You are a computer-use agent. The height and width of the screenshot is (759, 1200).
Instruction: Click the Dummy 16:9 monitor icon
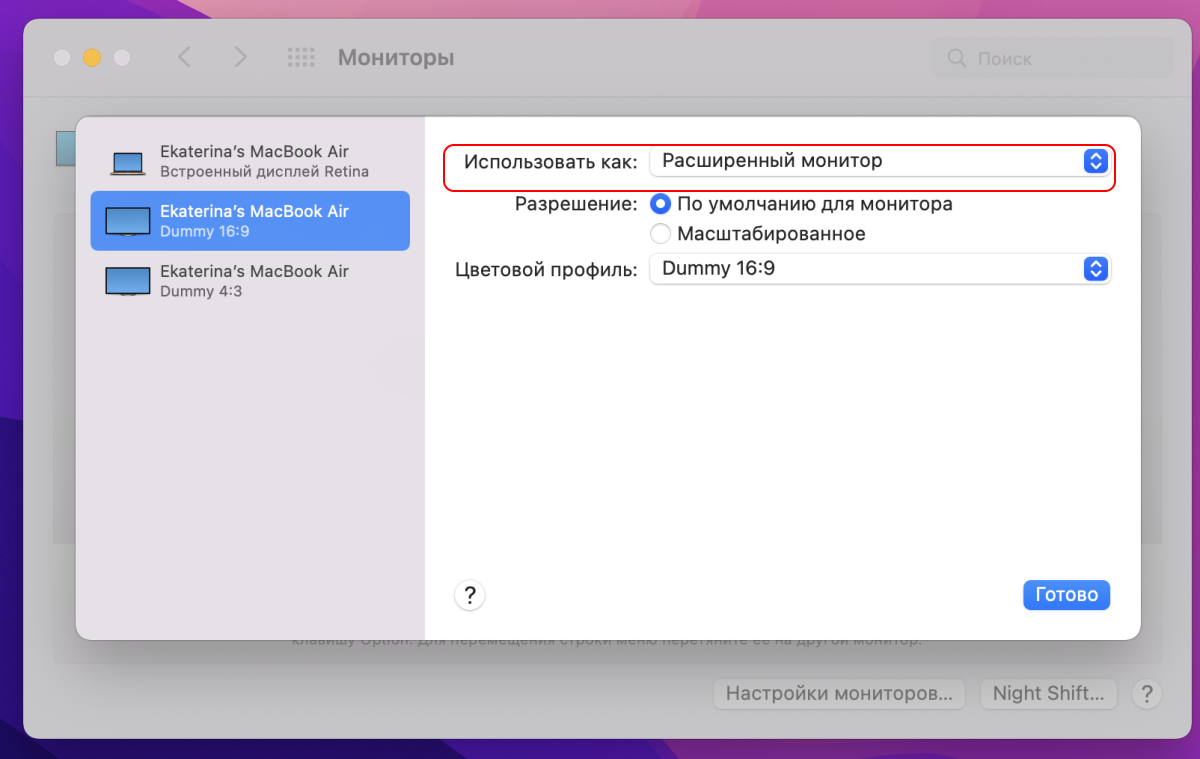coord(128,222)
